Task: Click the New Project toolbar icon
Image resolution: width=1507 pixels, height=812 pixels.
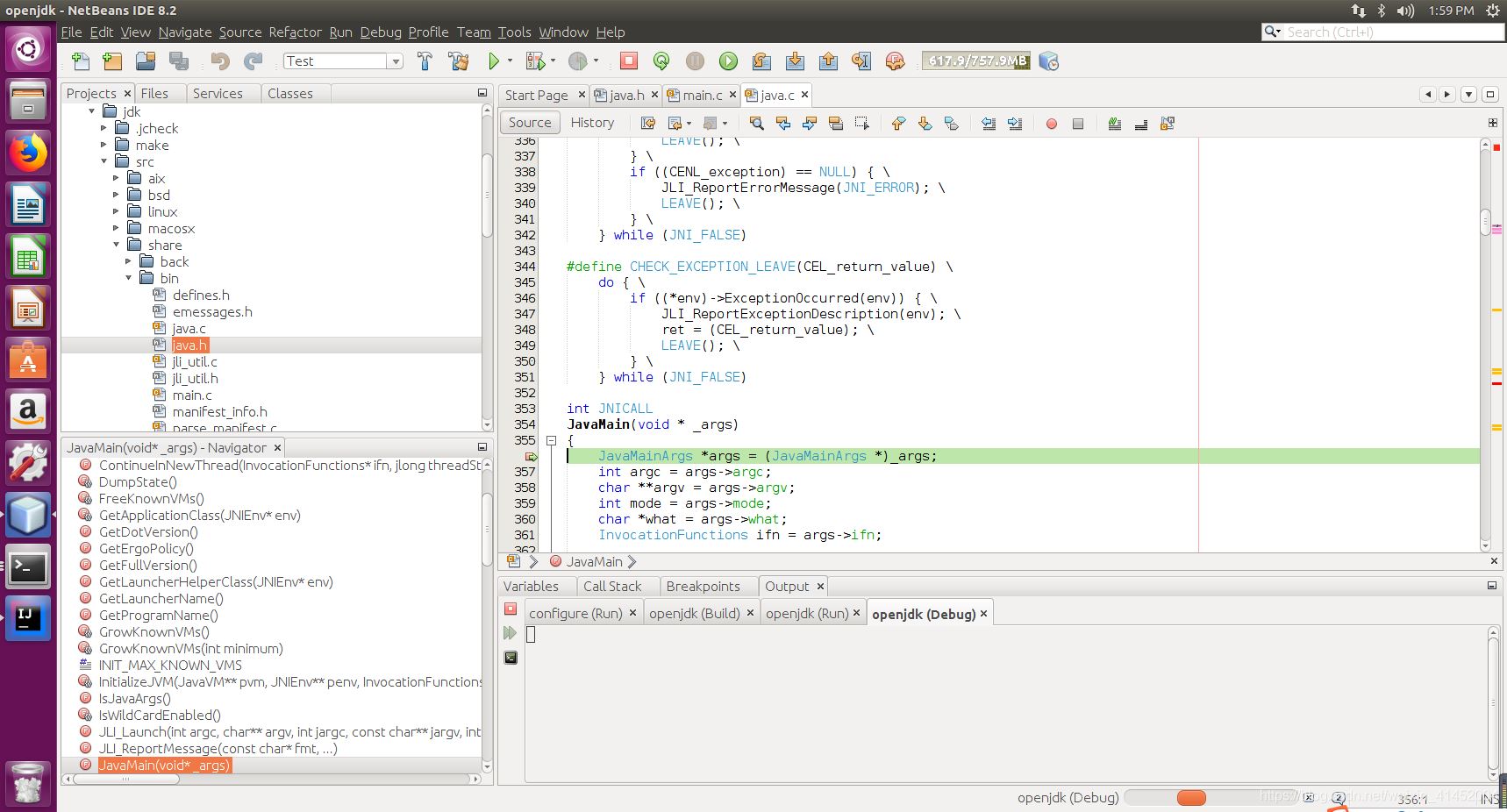Action: (112, 61)
